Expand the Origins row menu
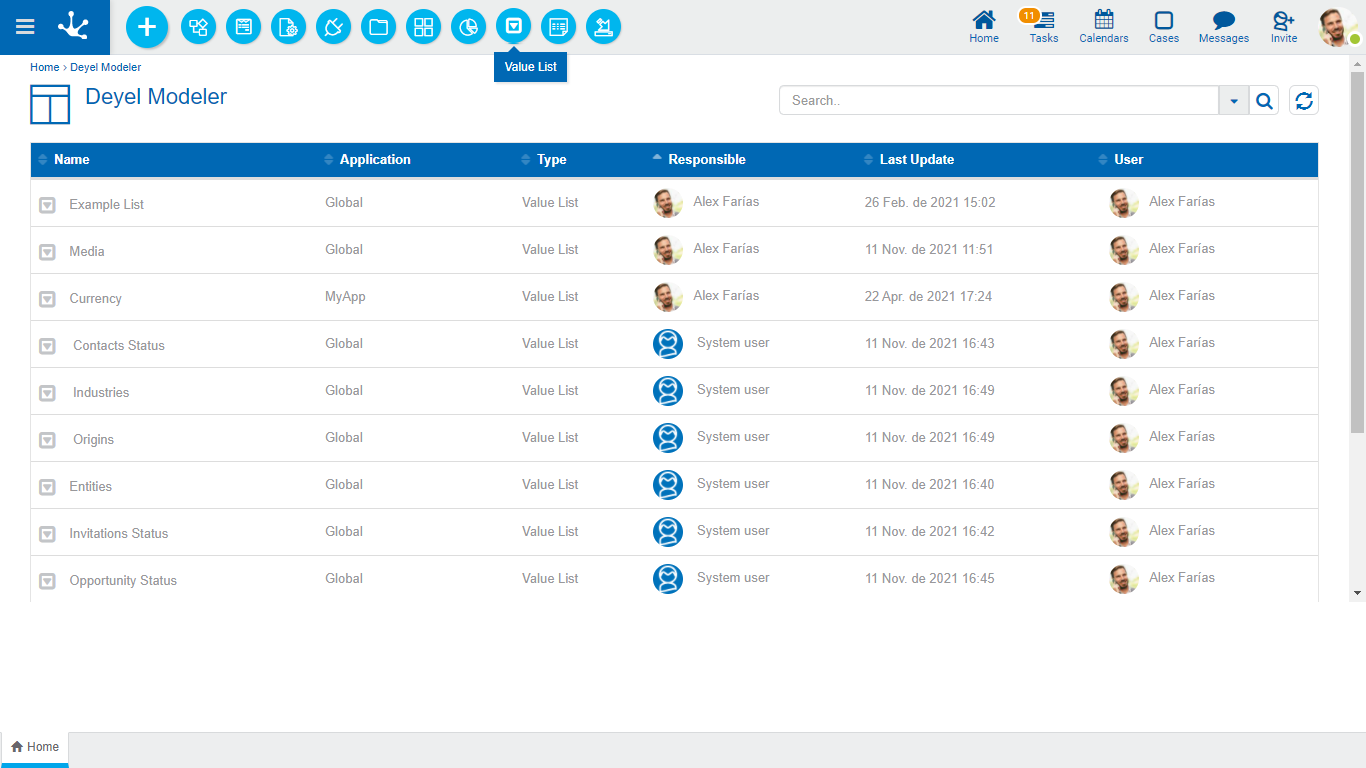This screenshot has width=1366, height=768. click(47, 440)
